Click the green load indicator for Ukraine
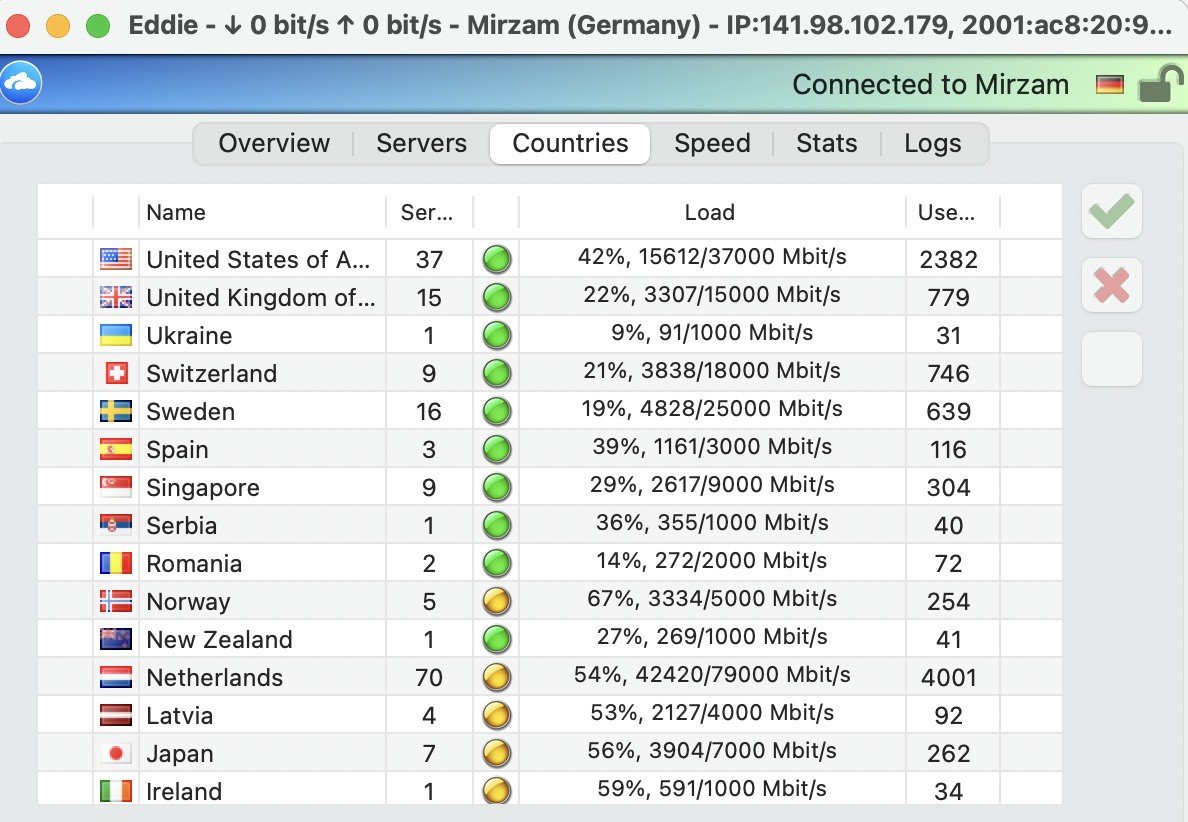 [x=497, y=336]
